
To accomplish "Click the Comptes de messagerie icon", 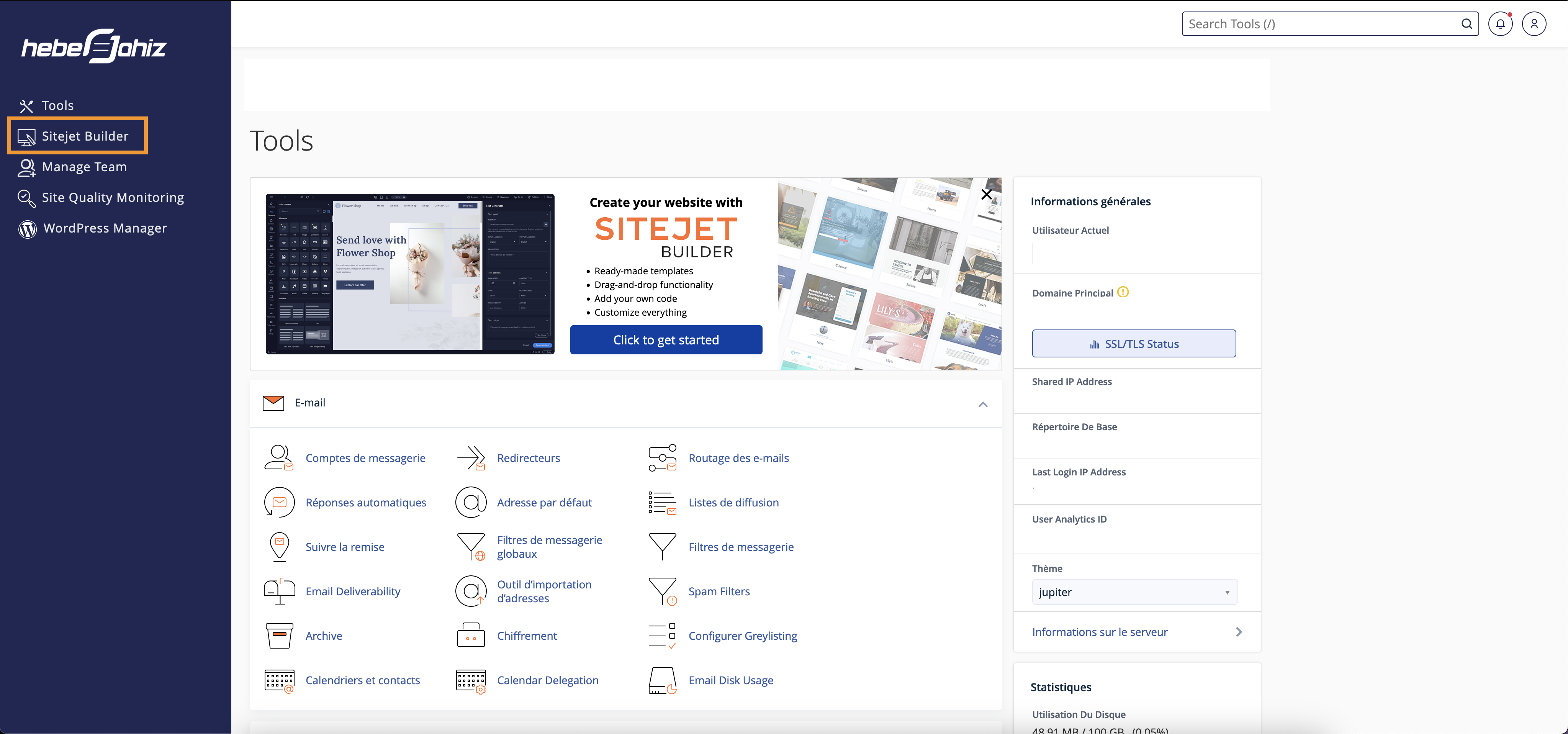I will [x=279, y=458].
